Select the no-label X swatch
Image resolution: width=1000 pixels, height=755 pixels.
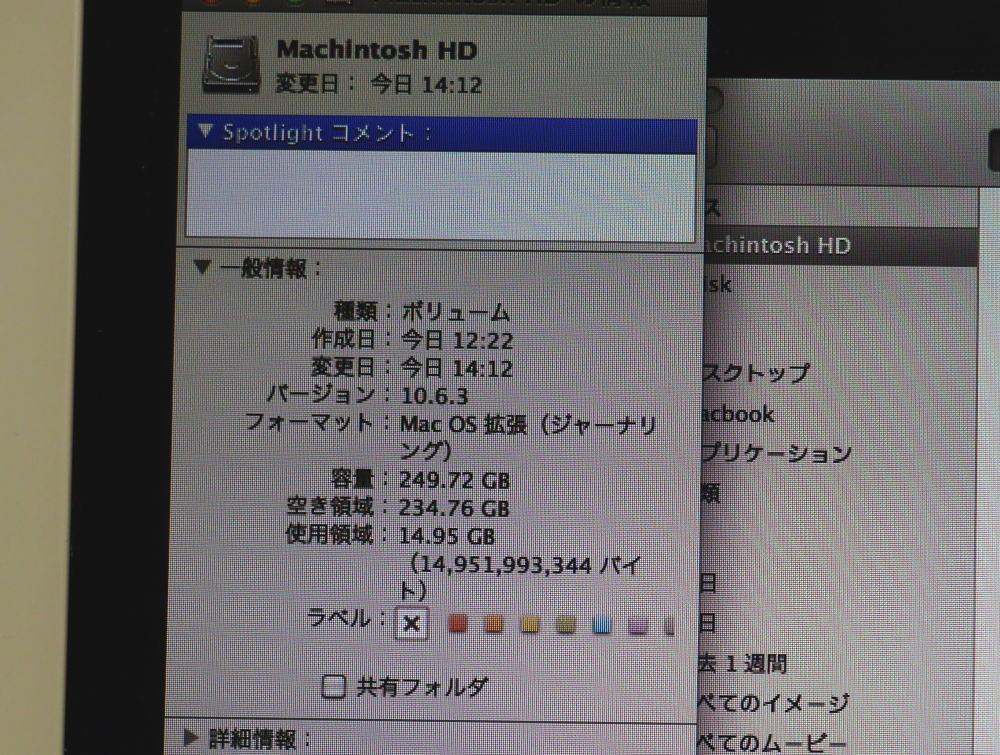(x=411, y=623)
